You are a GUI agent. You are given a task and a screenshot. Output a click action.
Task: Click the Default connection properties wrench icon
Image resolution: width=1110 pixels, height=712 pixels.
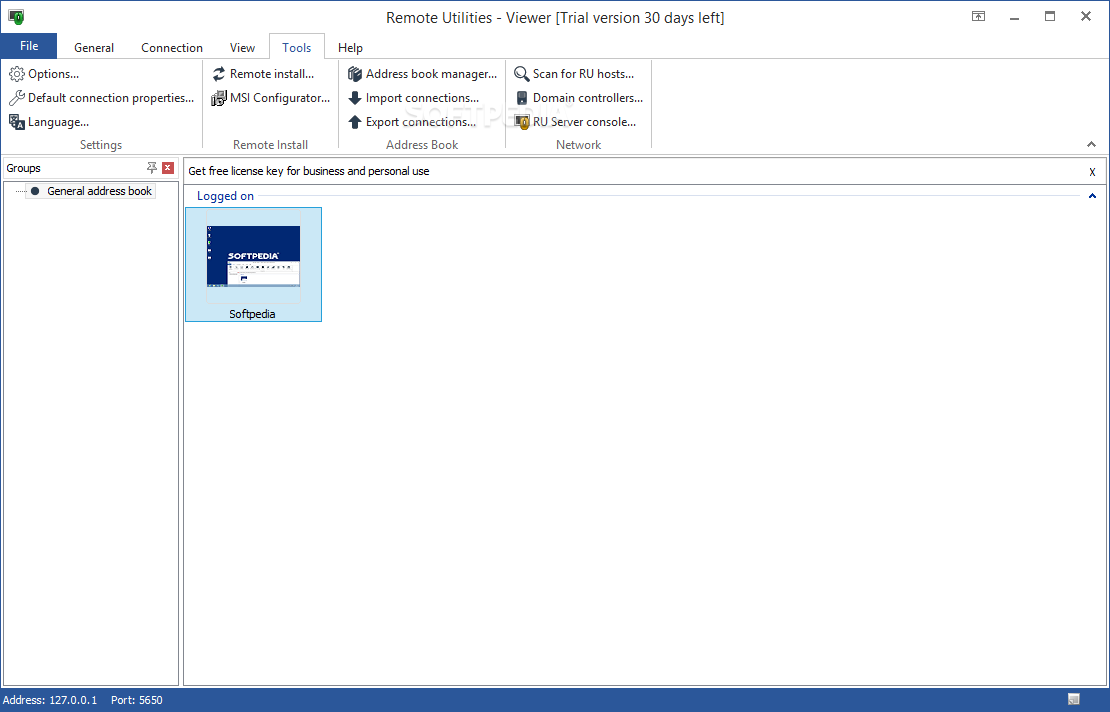pos(16,98)
